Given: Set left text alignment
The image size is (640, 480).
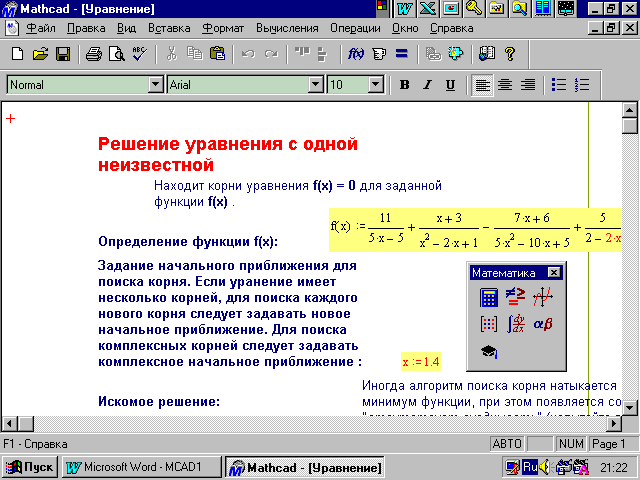Looking at the screenshot, I should click(x=482, y=85).
